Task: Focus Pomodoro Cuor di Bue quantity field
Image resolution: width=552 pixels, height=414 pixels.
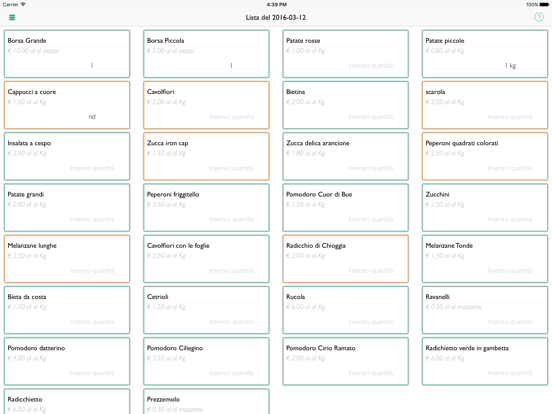Action: point(371,219)
